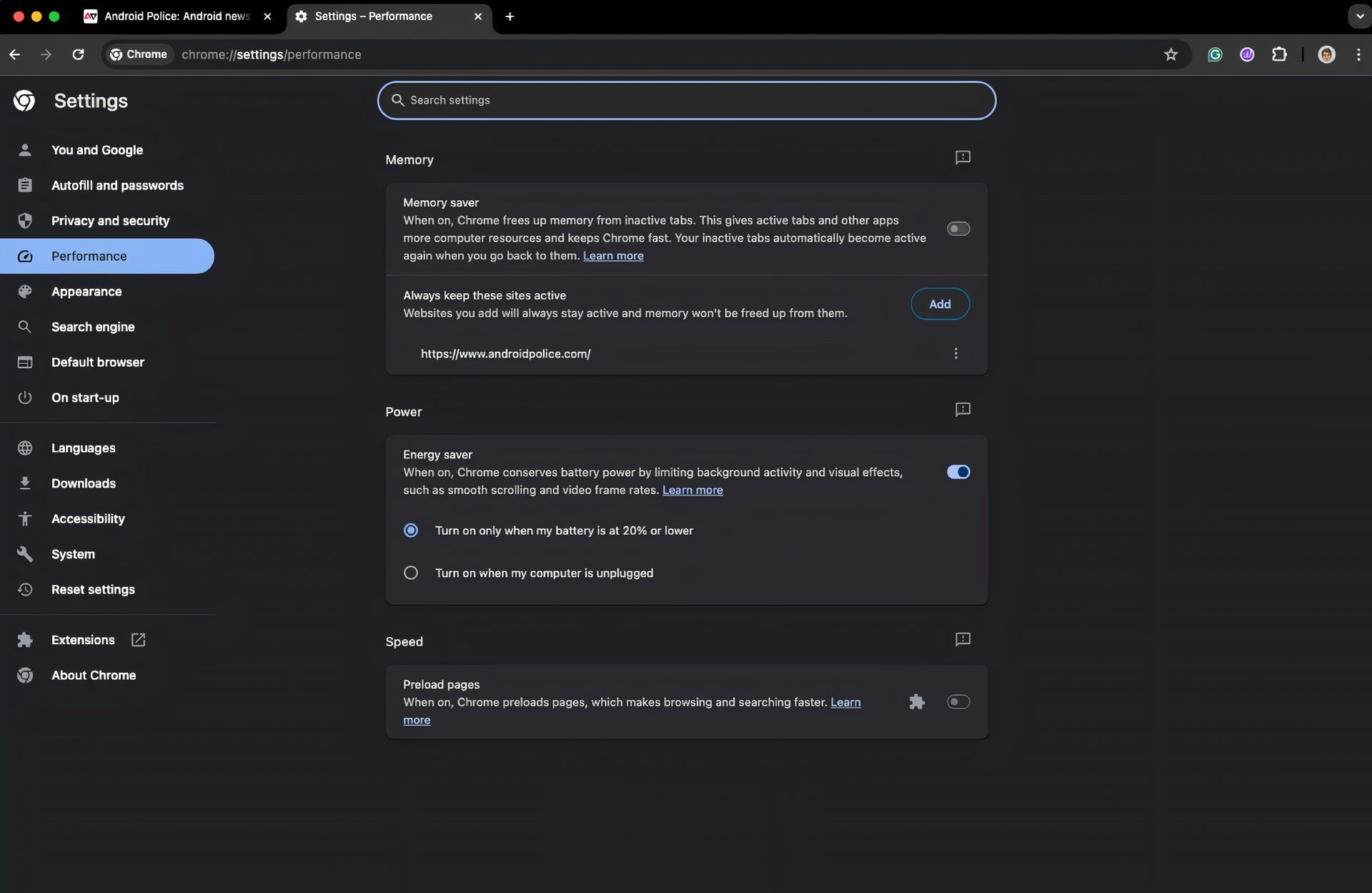Select turn on when unplugged radio button
This screenshot has width=1372, height=893.
[x=409, y=573]
